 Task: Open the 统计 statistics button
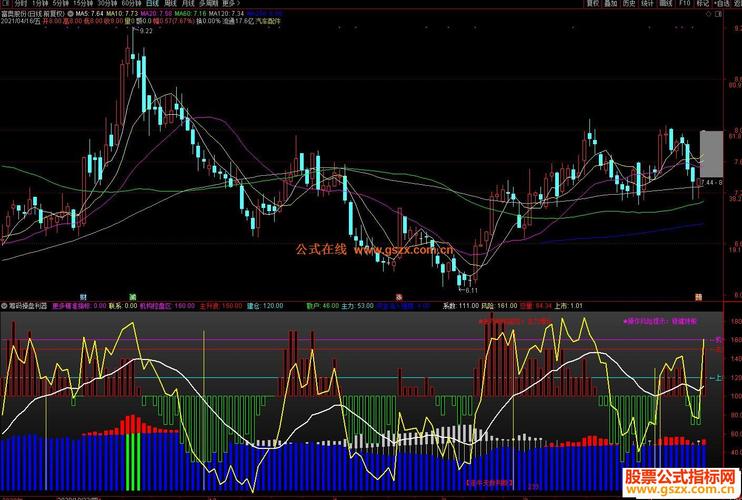click(x=647, y=3)
